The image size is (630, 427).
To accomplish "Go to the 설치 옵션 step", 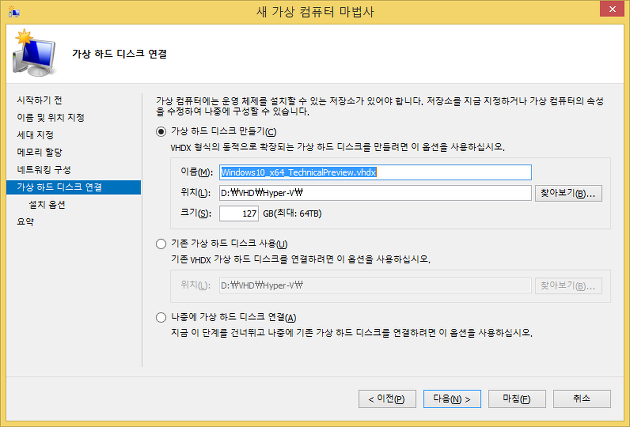I will pyautogui.click(x=47, y=205).
